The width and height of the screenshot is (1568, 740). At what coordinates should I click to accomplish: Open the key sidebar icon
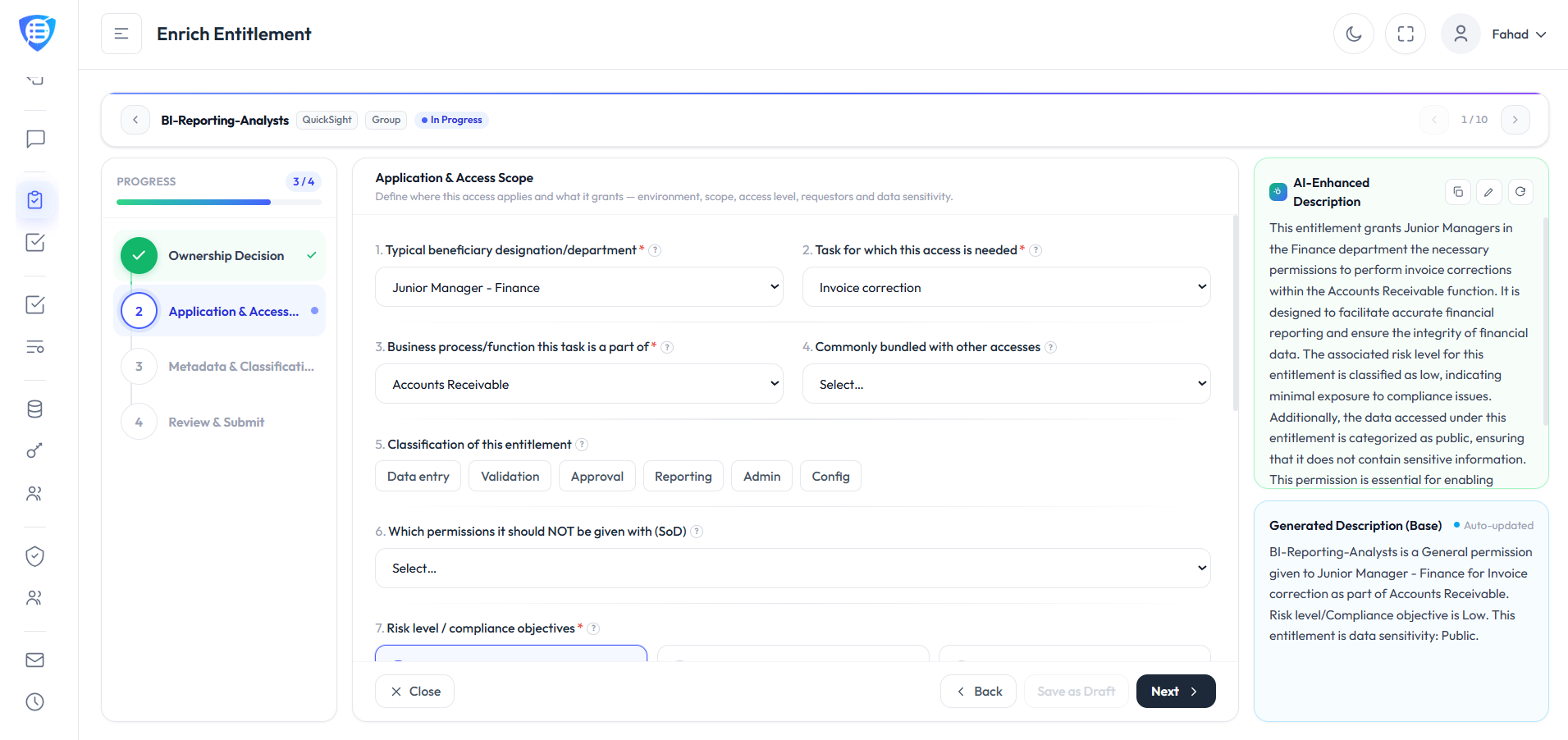click(x=35, y=450)
